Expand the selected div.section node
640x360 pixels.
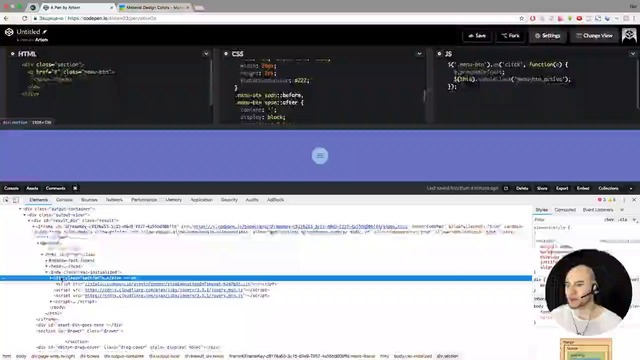(51, 278)
